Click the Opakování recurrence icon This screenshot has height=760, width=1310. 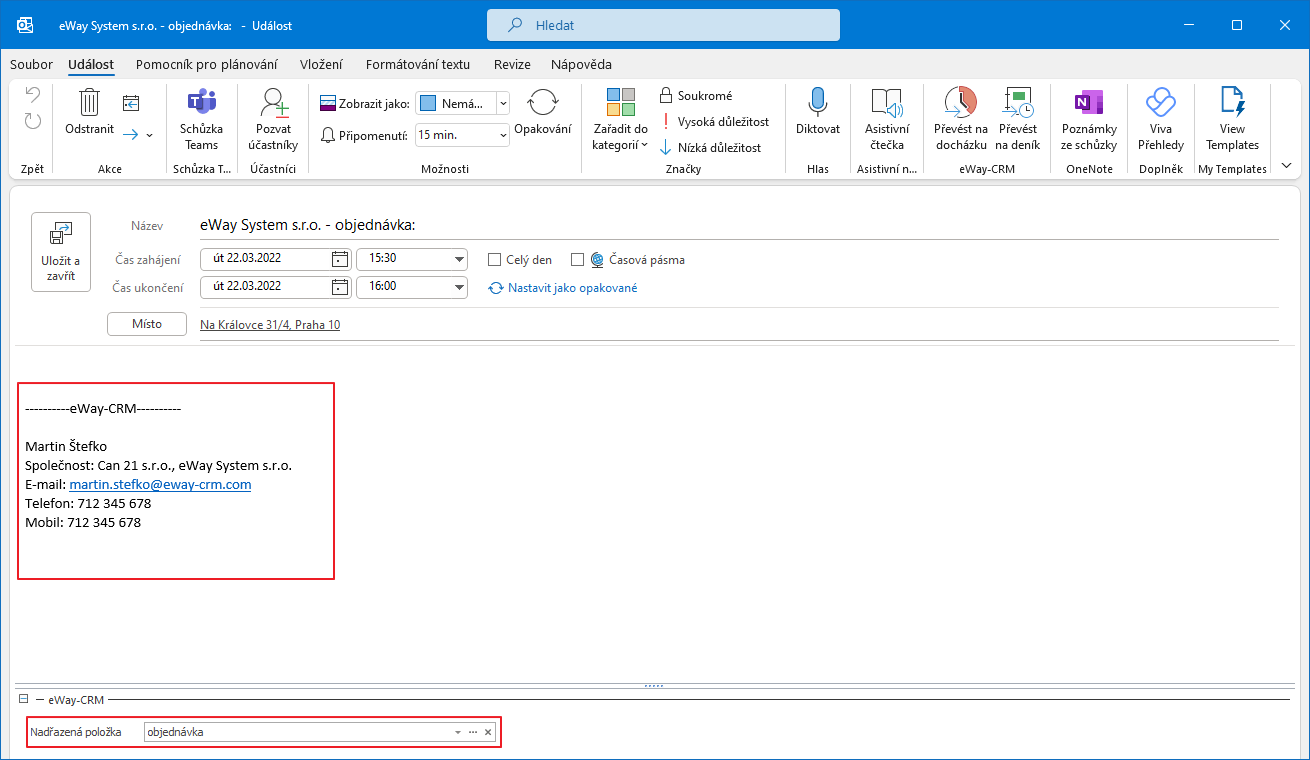[543, 111]
